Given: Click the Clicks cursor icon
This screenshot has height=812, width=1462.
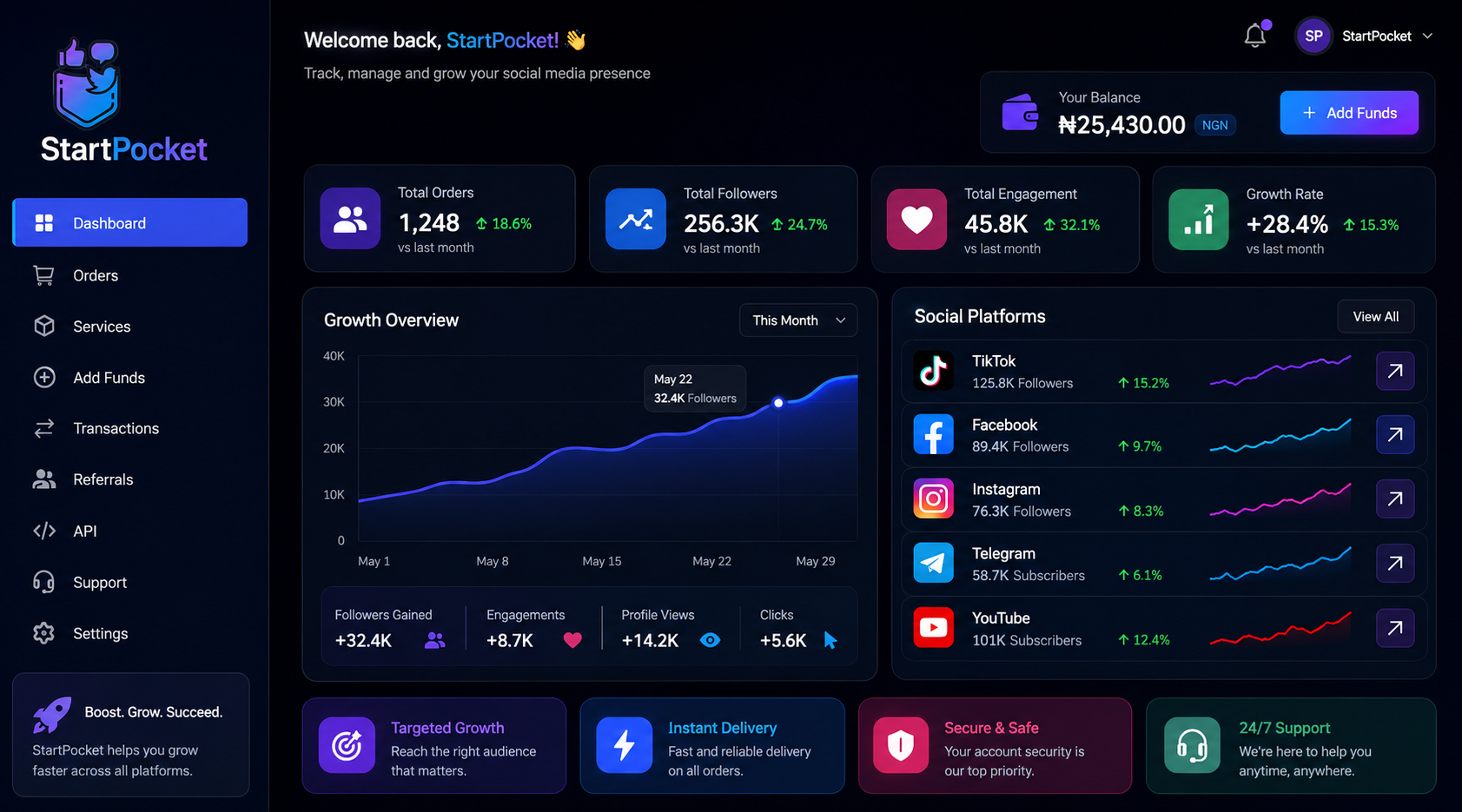Looking at the screenshot, I should tap(830, 641).
